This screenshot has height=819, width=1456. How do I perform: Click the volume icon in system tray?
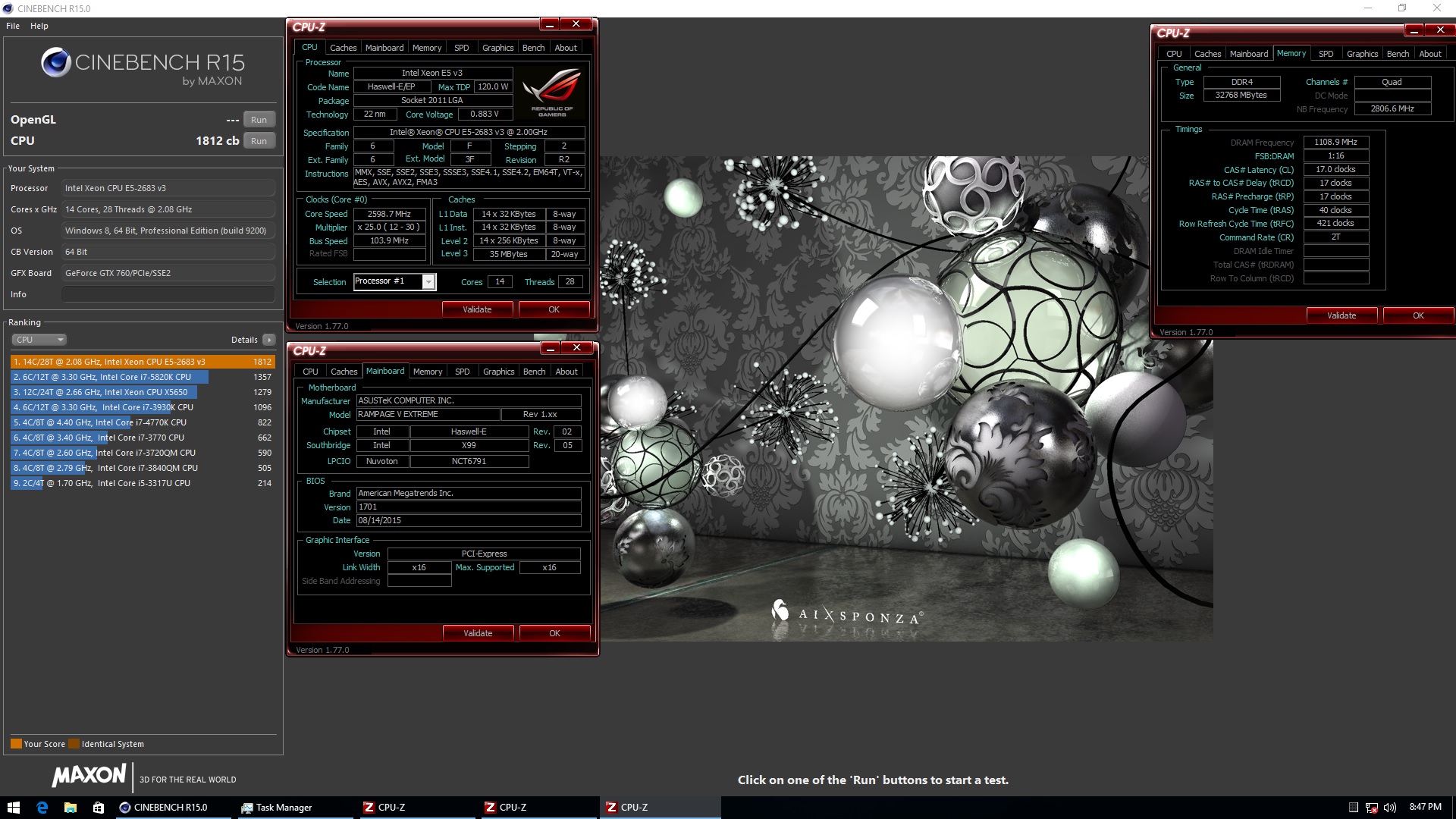pos(1389,808)
